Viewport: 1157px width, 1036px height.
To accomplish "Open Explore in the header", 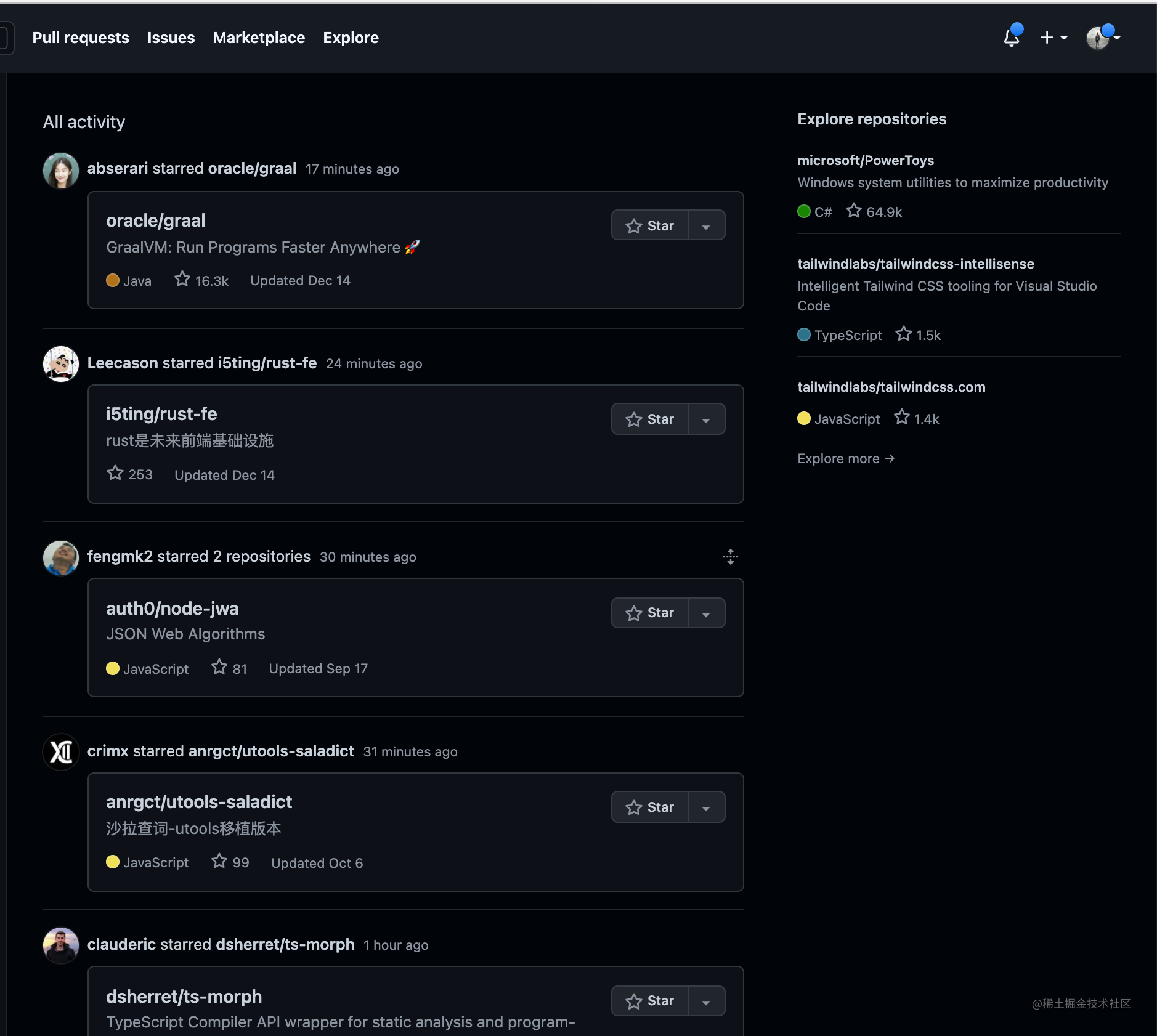I will pos(351,38).
